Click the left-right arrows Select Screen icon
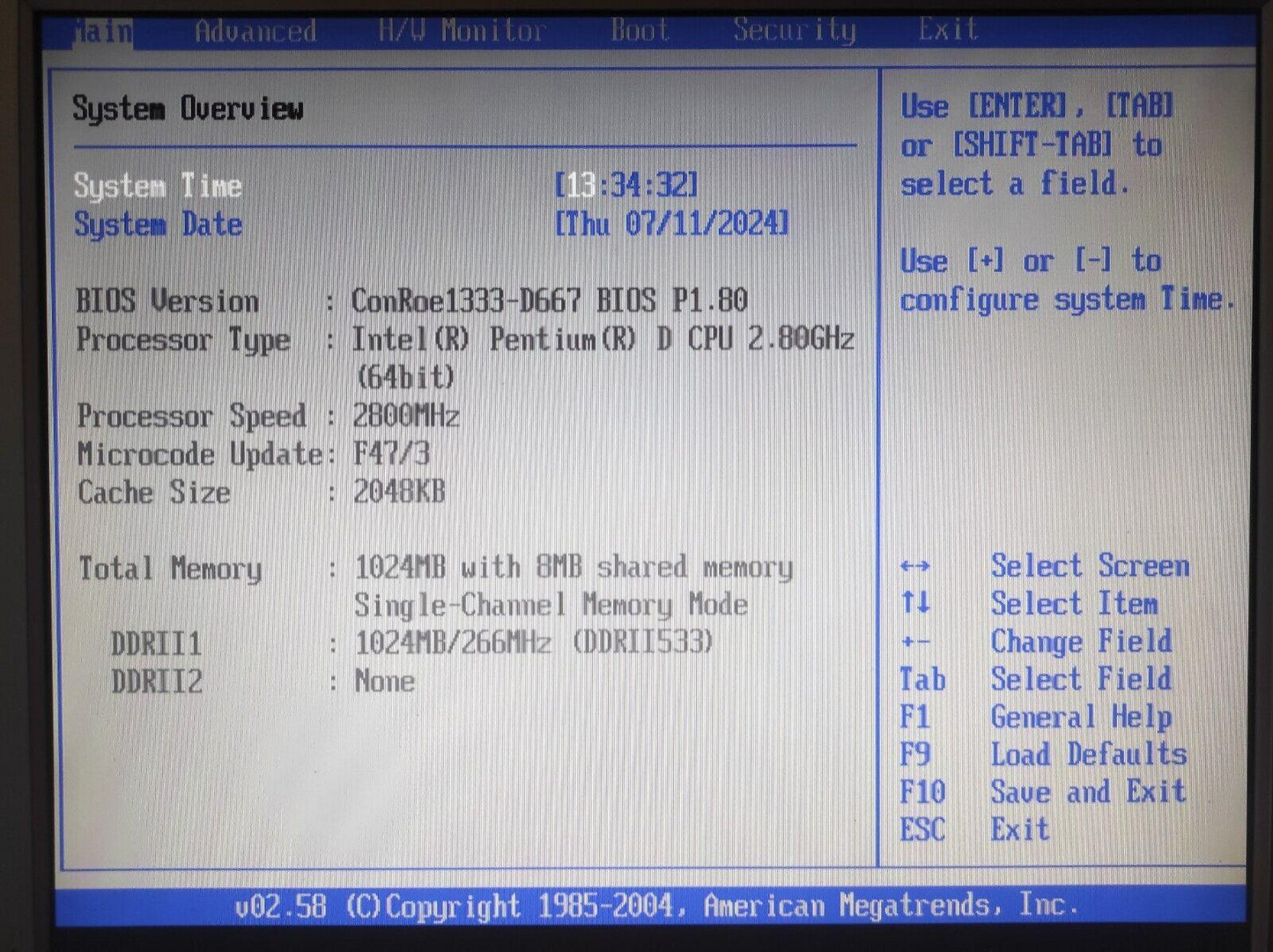This screenshot has height=952, width=1273. click(x=915, y=566)
